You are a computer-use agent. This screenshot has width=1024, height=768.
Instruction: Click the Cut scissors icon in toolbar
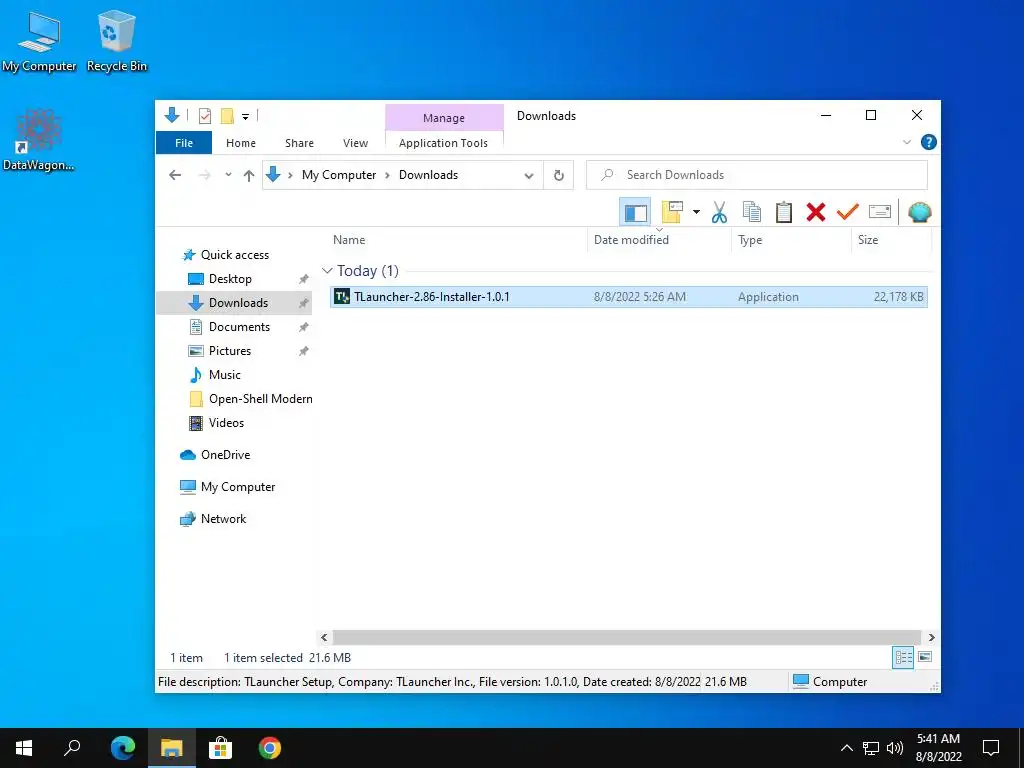[x=719, y=212]
